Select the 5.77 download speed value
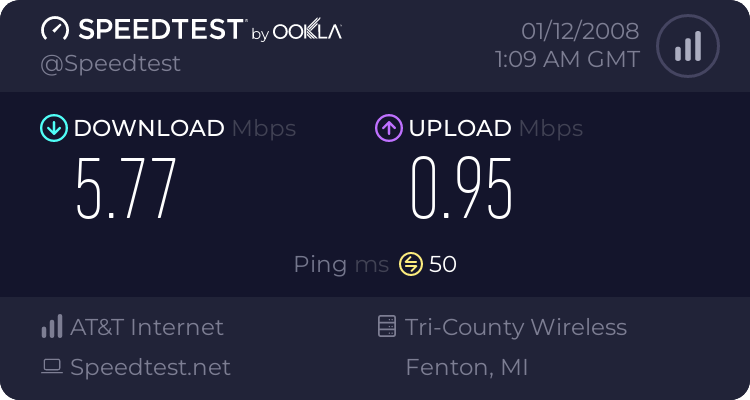 [126, 189]
